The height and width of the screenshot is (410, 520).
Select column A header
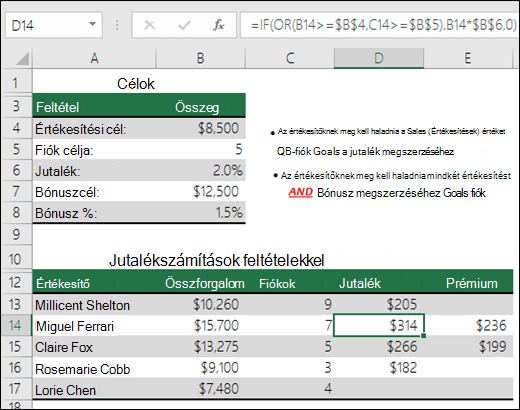(94, 58)
